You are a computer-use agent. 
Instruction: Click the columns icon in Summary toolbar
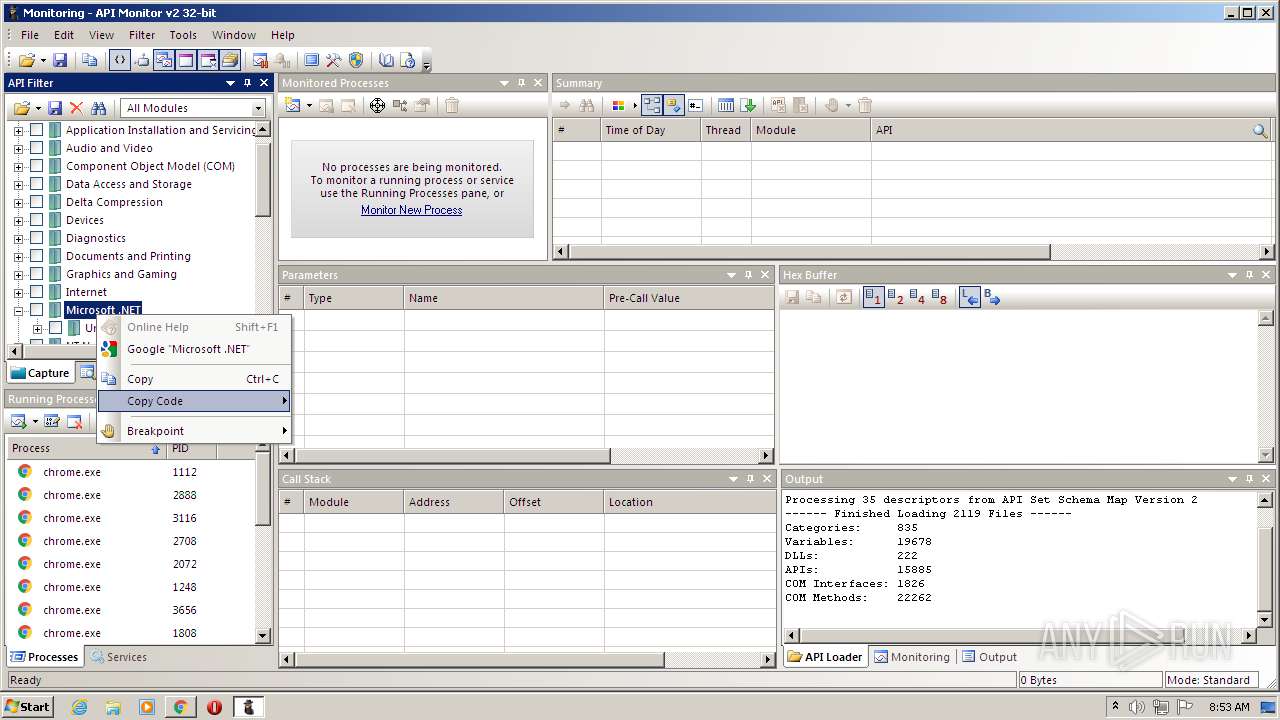(x=726, y=105)
